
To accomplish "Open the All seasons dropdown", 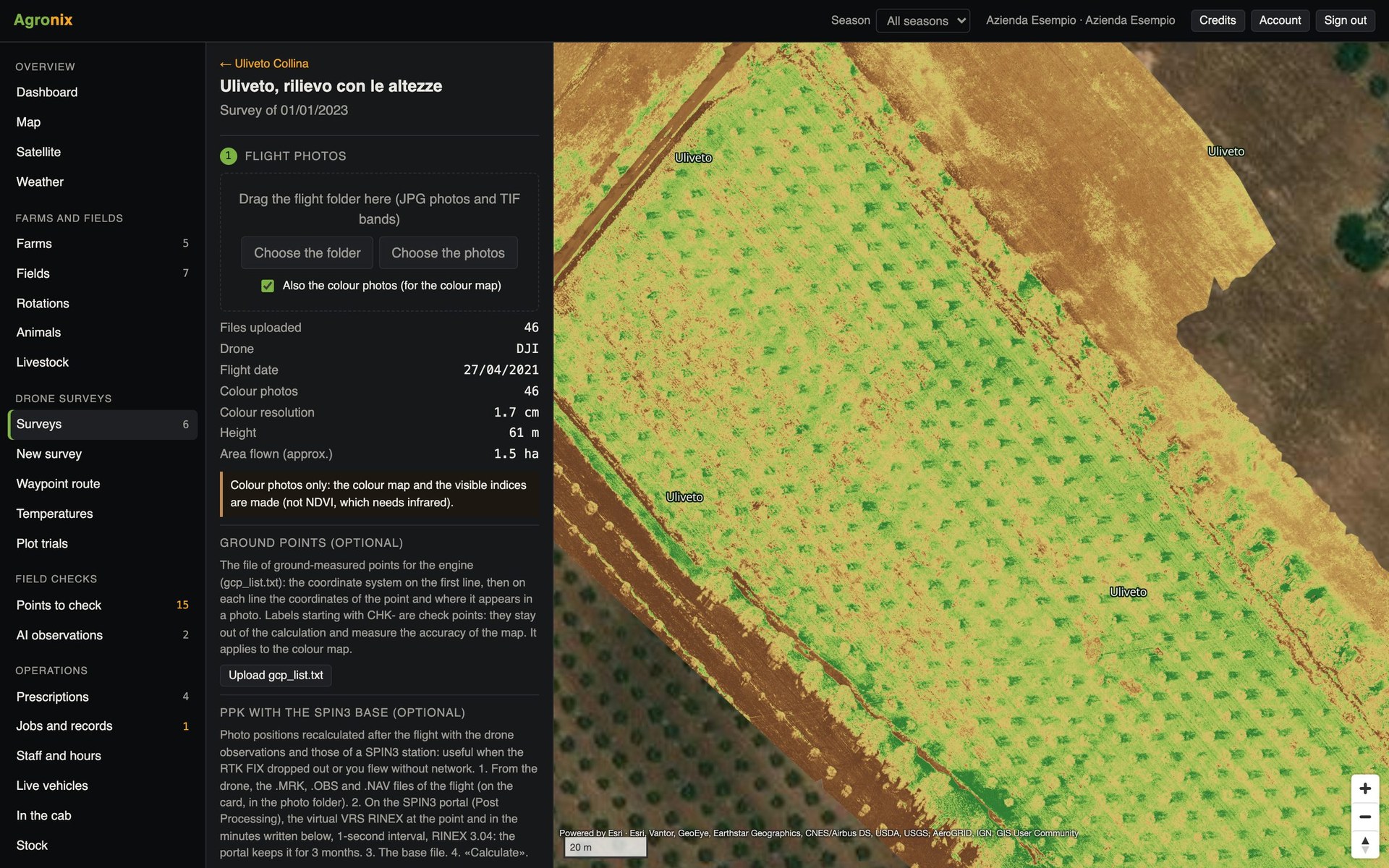I will point(922,20).
